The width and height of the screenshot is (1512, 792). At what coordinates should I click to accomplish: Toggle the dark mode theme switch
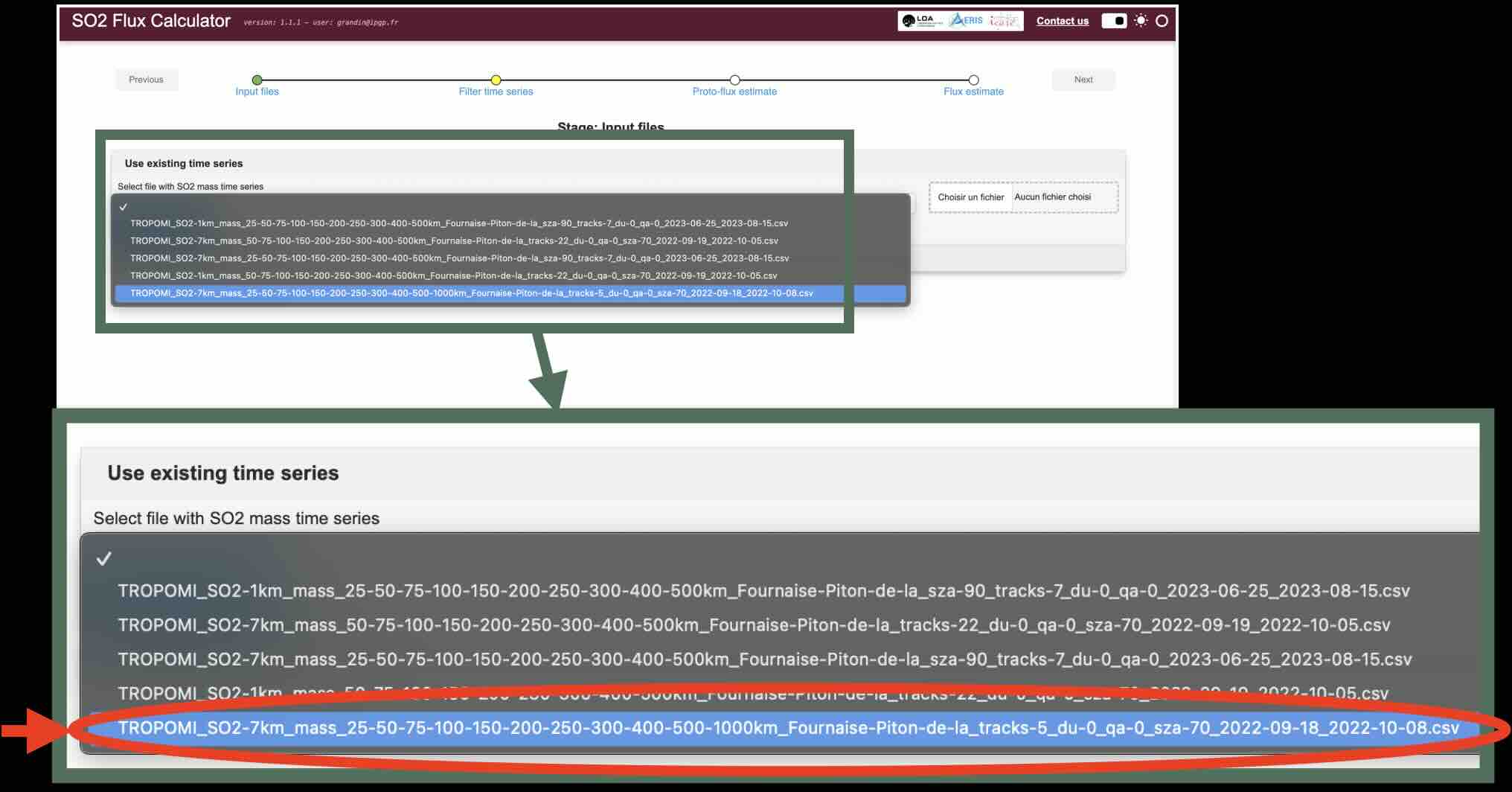(1114, 21)
